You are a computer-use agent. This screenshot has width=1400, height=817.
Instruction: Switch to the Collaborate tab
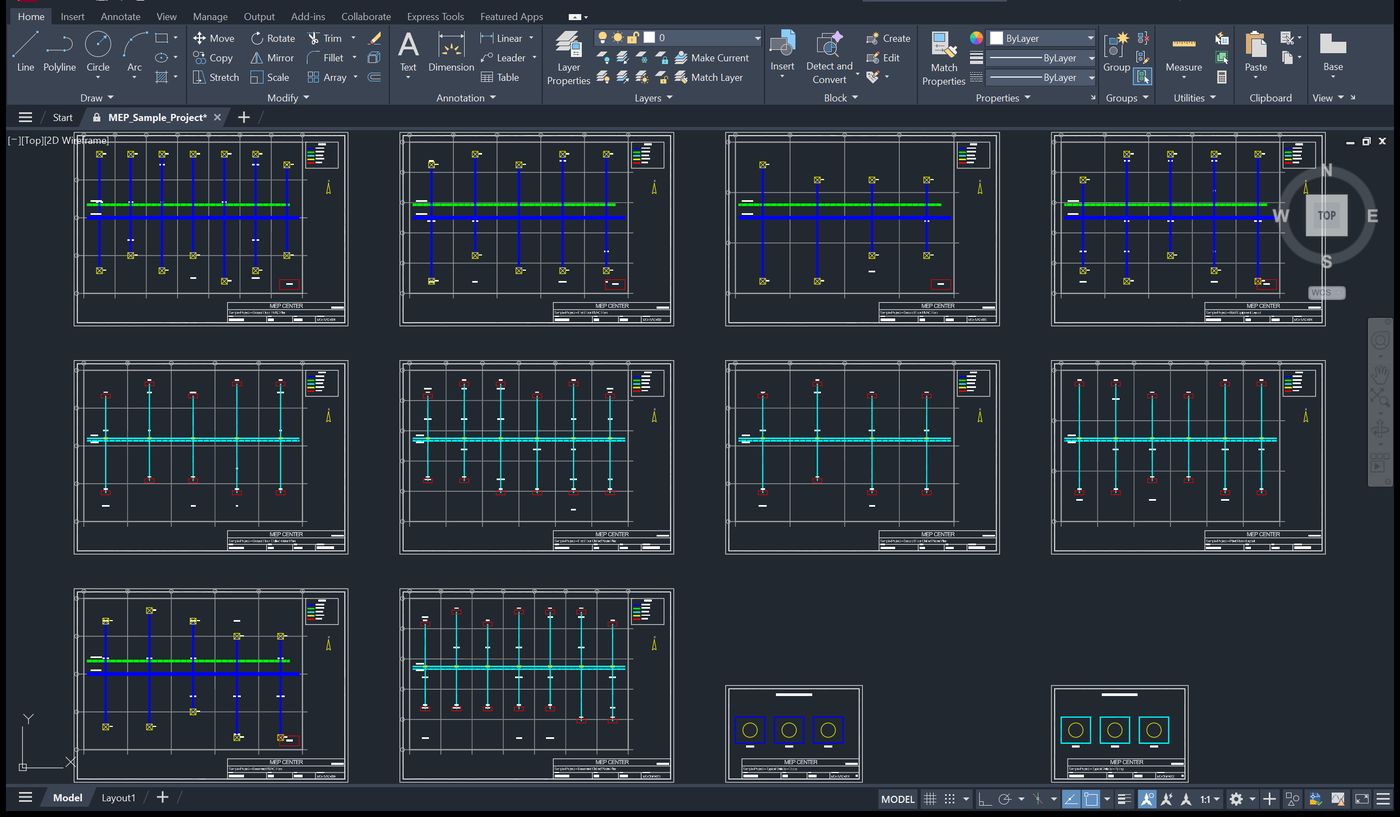pos(366,16)
